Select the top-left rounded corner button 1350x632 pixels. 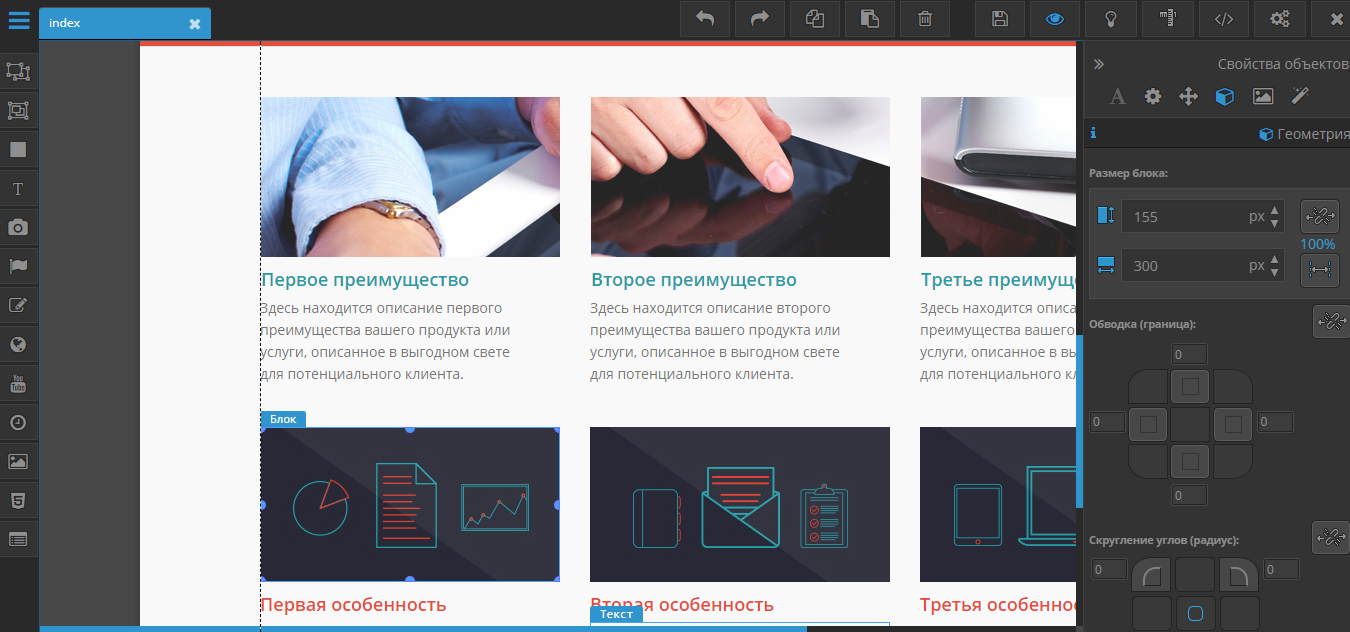(x=1151, y=575)
